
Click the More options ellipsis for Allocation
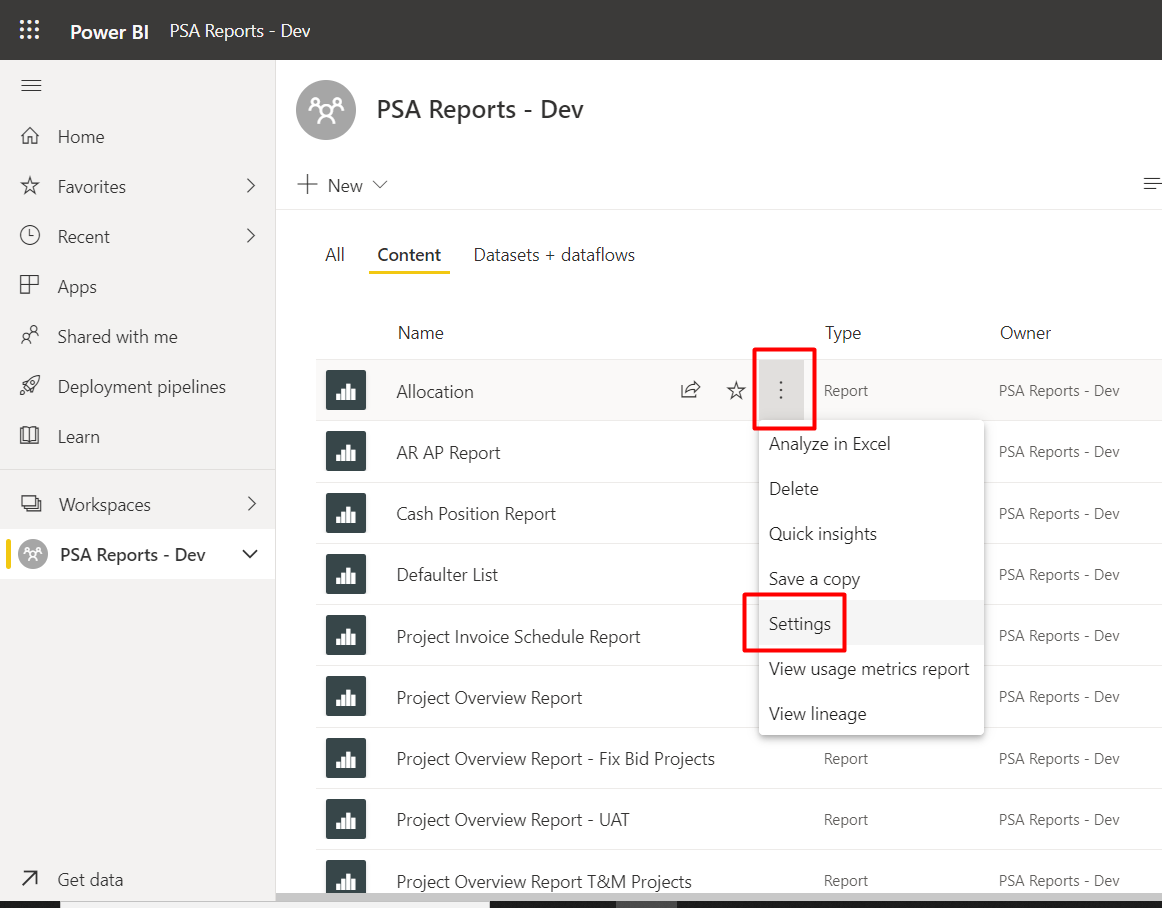(x=782, y=391)
